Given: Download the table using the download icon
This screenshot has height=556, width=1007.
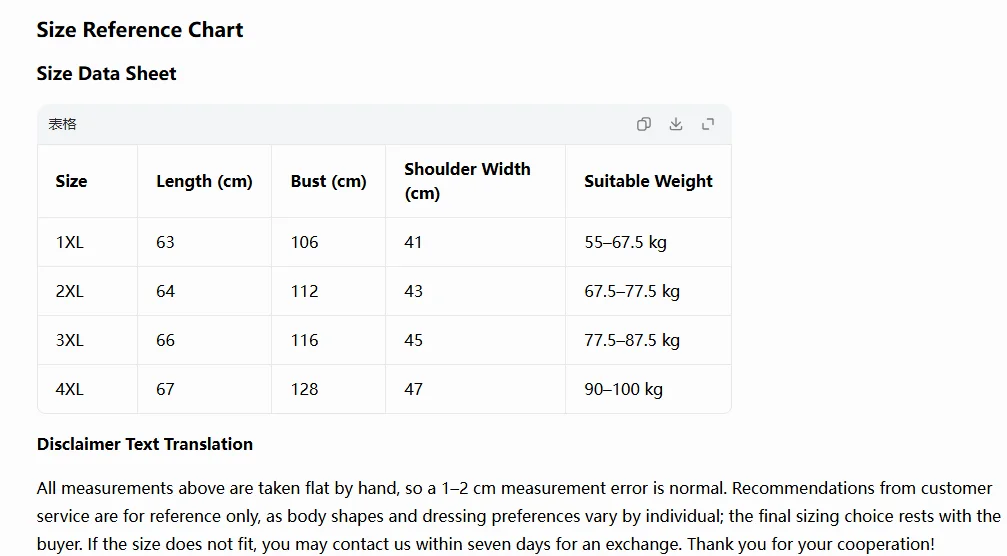Looking at the screenshot, I should click(x=676, y=124).
